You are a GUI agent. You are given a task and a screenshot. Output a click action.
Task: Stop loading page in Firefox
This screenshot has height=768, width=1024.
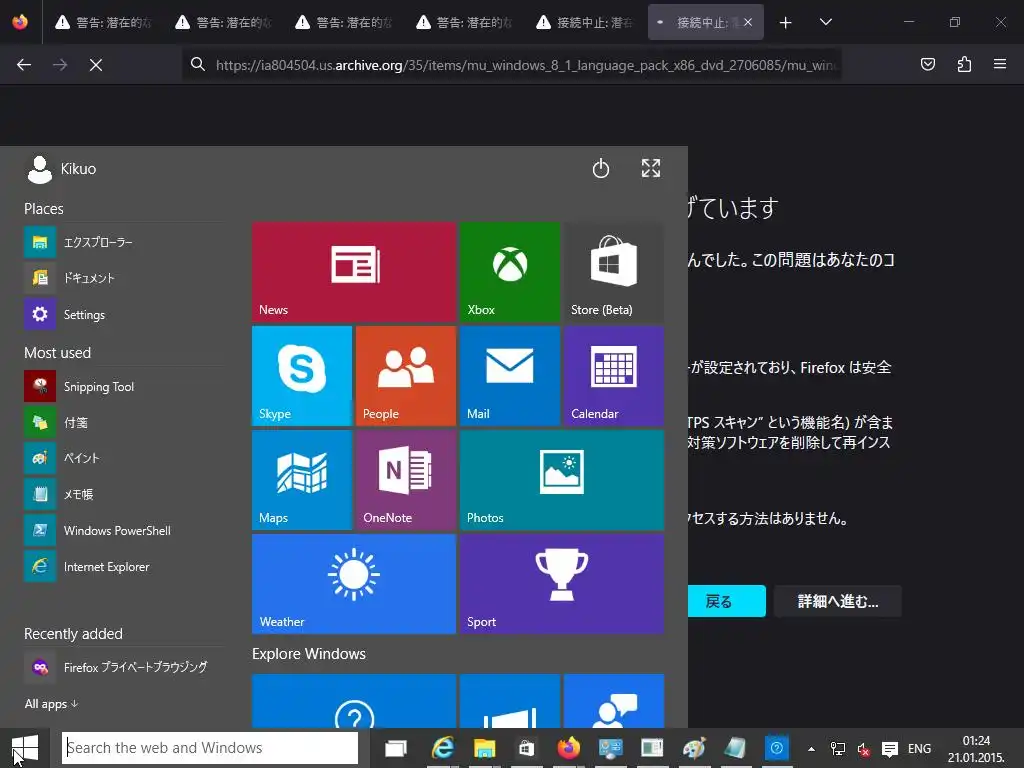tap(96, 65)
